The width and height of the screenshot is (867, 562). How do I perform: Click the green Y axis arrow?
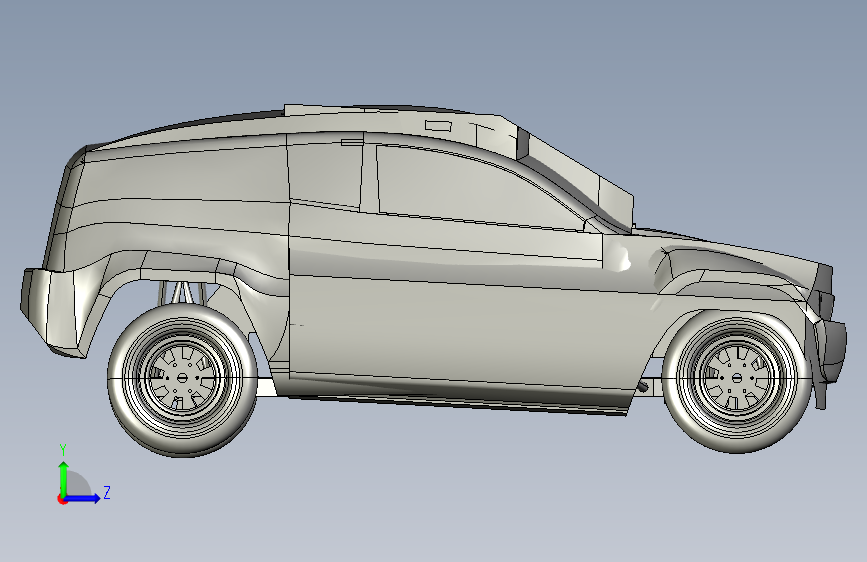click(64, 478)
